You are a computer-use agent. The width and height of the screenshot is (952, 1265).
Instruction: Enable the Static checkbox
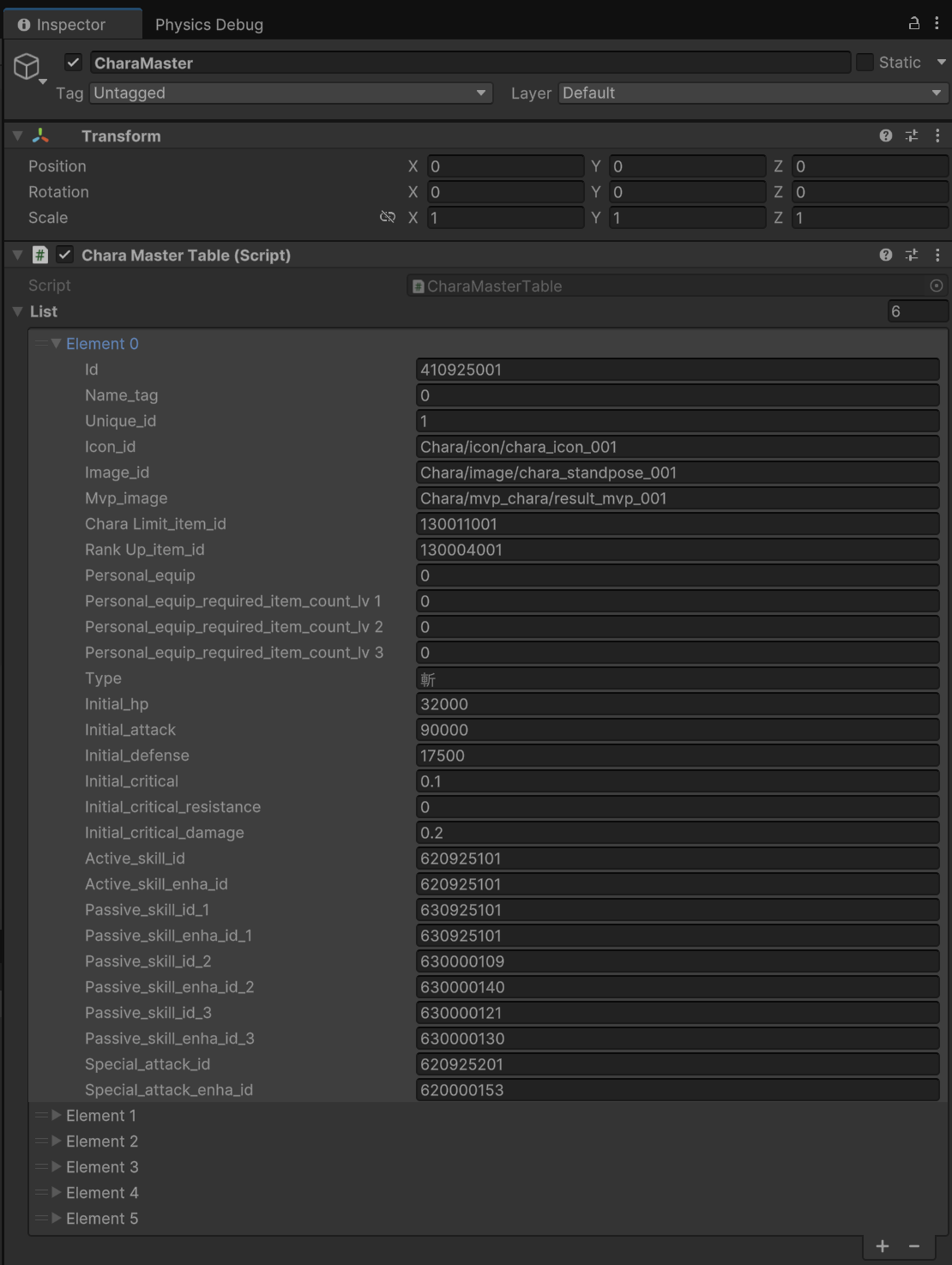tap(865, 63)
